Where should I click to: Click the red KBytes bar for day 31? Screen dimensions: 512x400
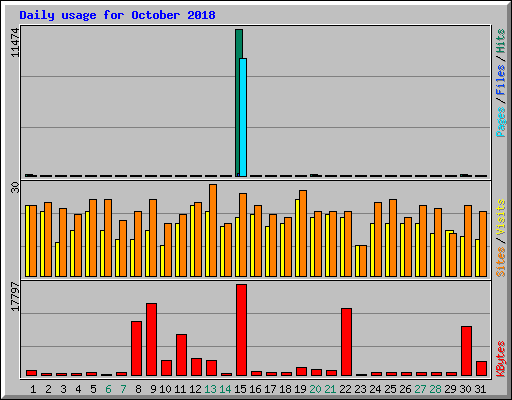(481, 368)
